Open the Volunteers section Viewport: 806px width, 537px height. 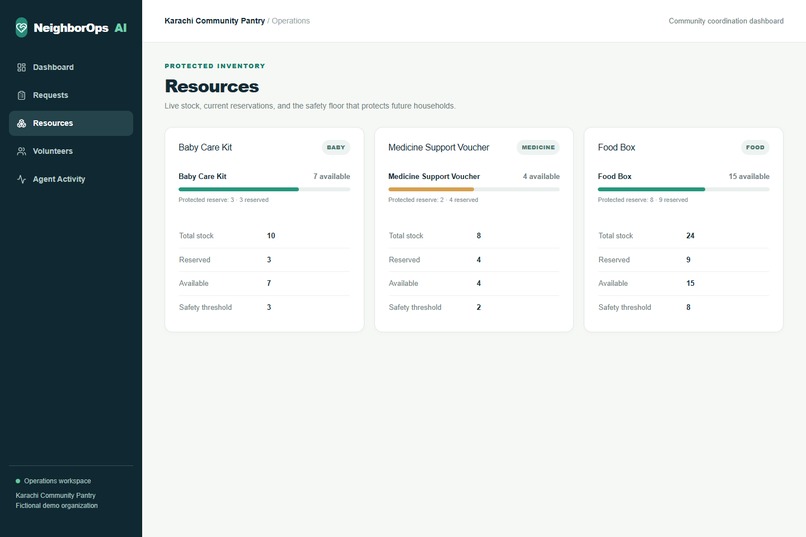point(71,151)
